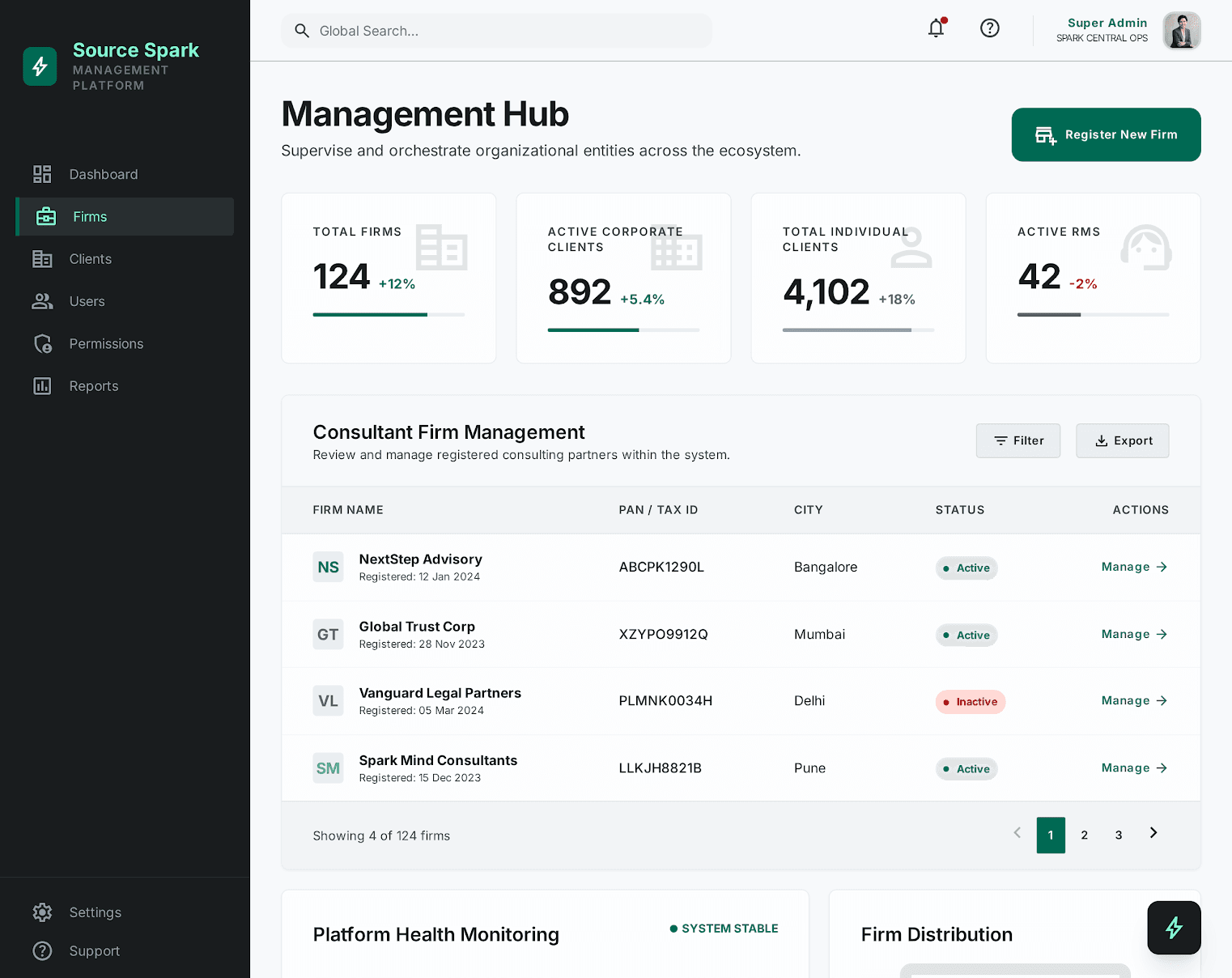Open the Filter button

tap(1017, 440)
